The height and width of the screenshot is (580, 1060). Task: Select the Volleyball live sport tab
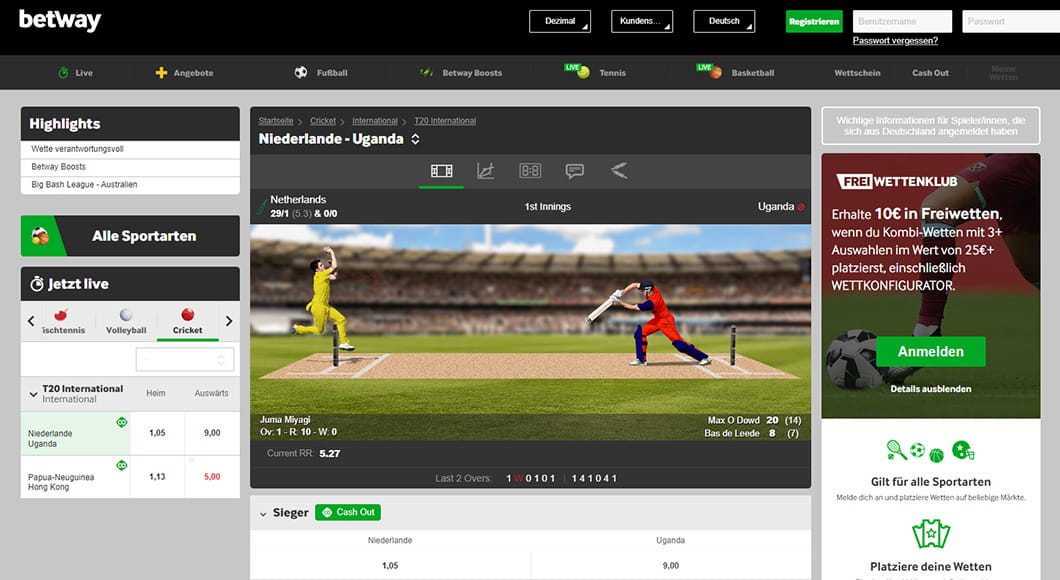pyautogui.click(x=126, y=322)
